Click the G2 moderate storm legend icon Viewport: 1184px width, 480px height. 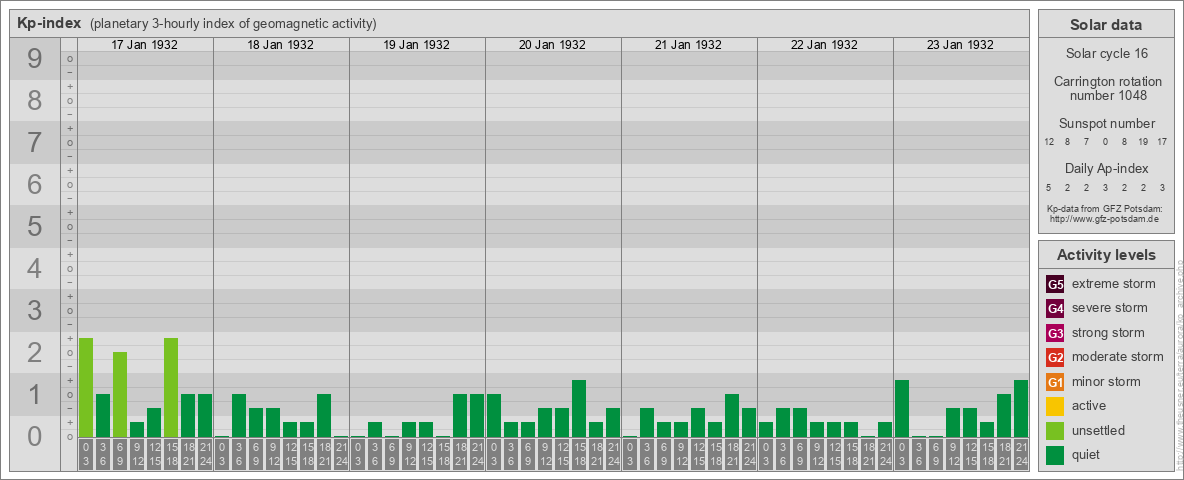pyautogui.click(x=1055, y=358)
